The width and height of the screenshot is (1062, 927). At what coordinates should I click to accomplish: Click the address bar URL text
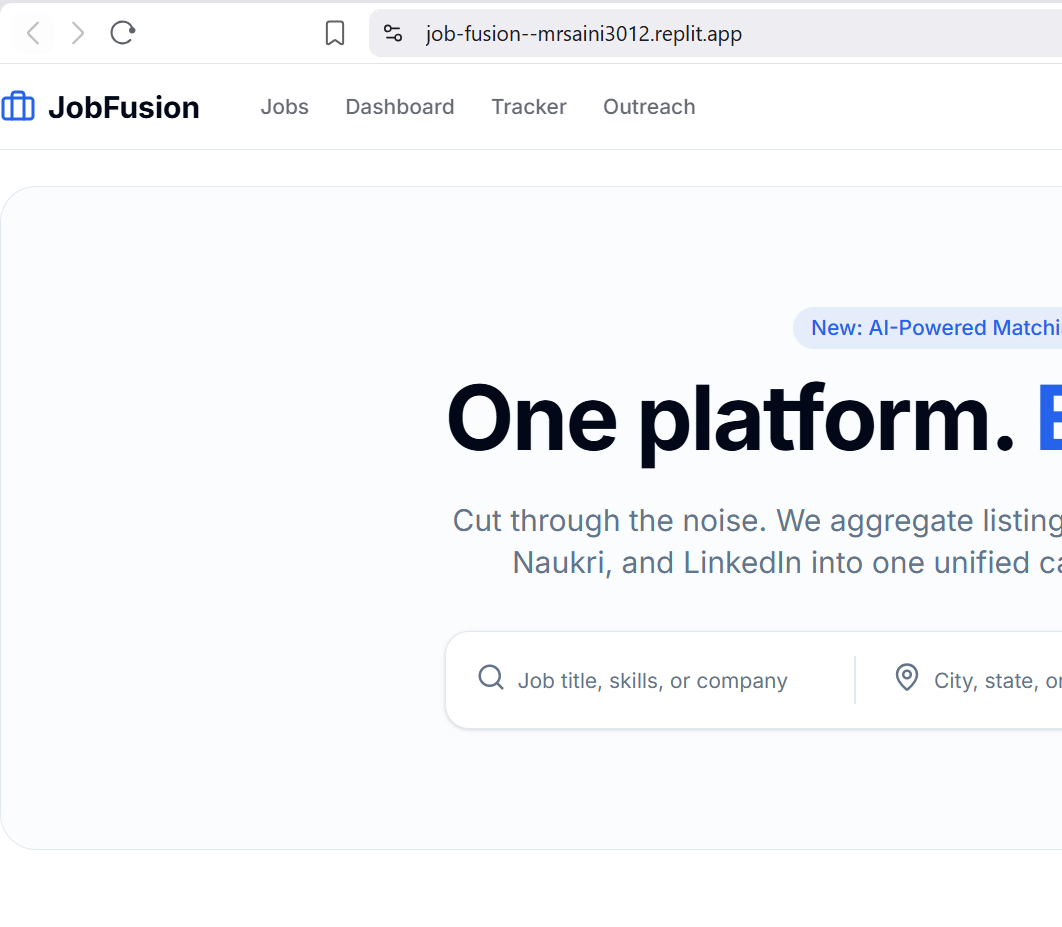[x=583, y=33]
